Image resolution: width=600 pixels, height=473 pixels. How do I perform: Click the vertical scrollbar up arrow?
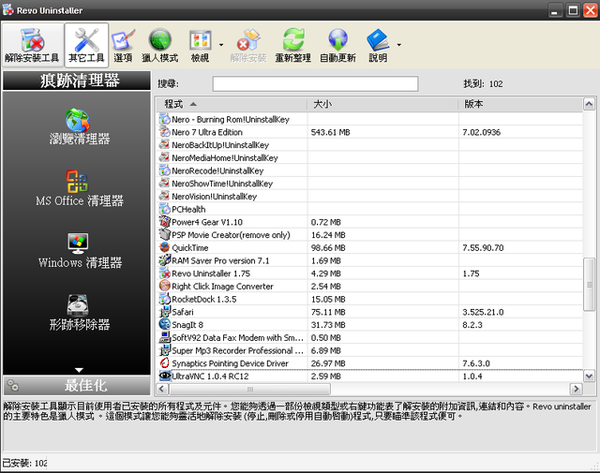(x=589, y=104)
